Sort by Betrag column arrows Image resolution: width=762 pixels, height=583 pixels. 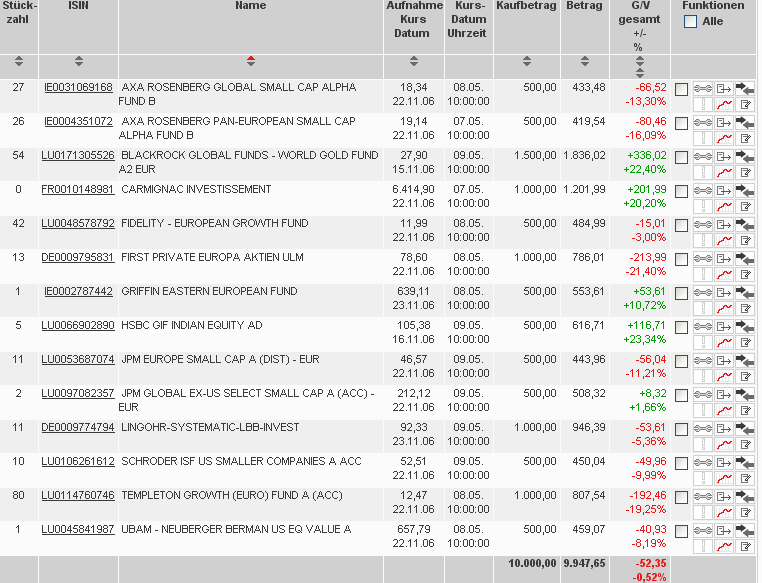585,61
